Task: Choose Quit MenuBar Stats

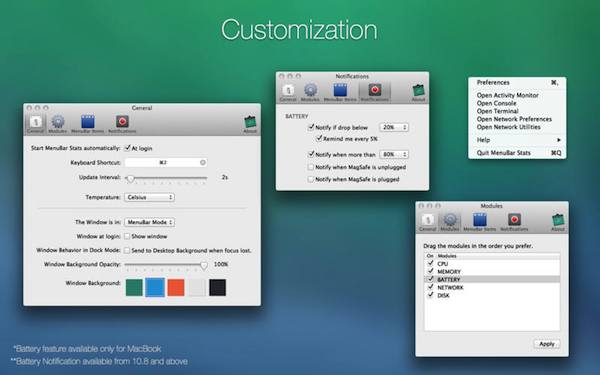Action: [517, 153]
